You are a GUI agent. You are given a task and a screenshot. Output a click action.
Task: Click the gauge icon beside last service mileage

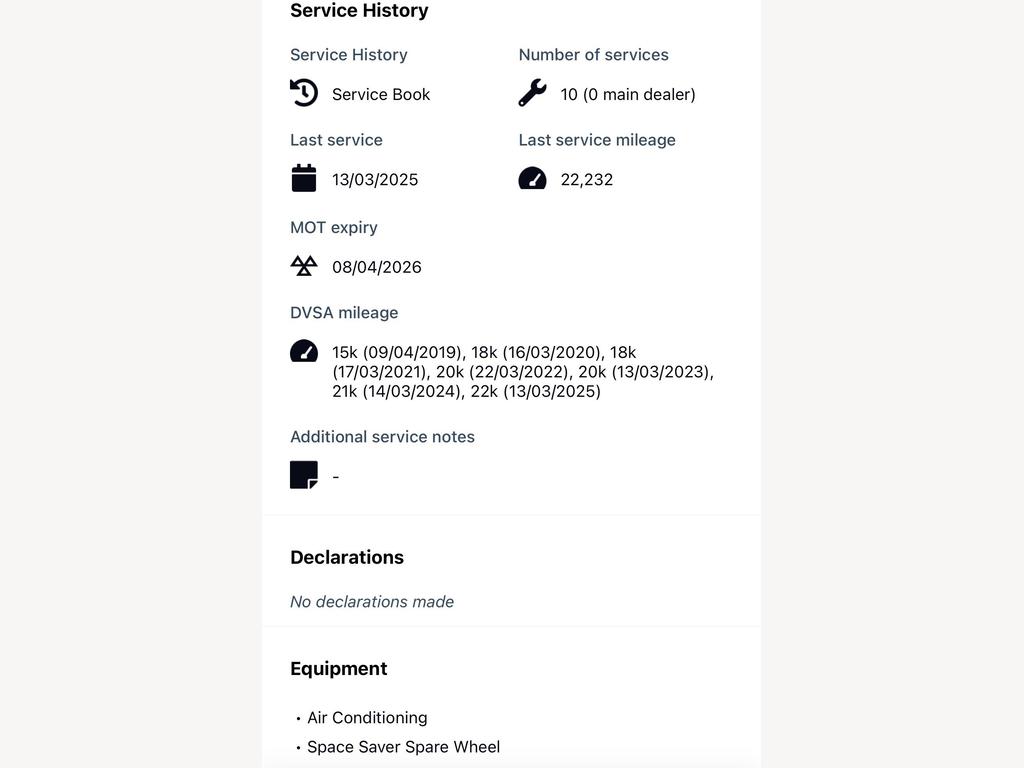pyautogui.click(x=532, y=178)
